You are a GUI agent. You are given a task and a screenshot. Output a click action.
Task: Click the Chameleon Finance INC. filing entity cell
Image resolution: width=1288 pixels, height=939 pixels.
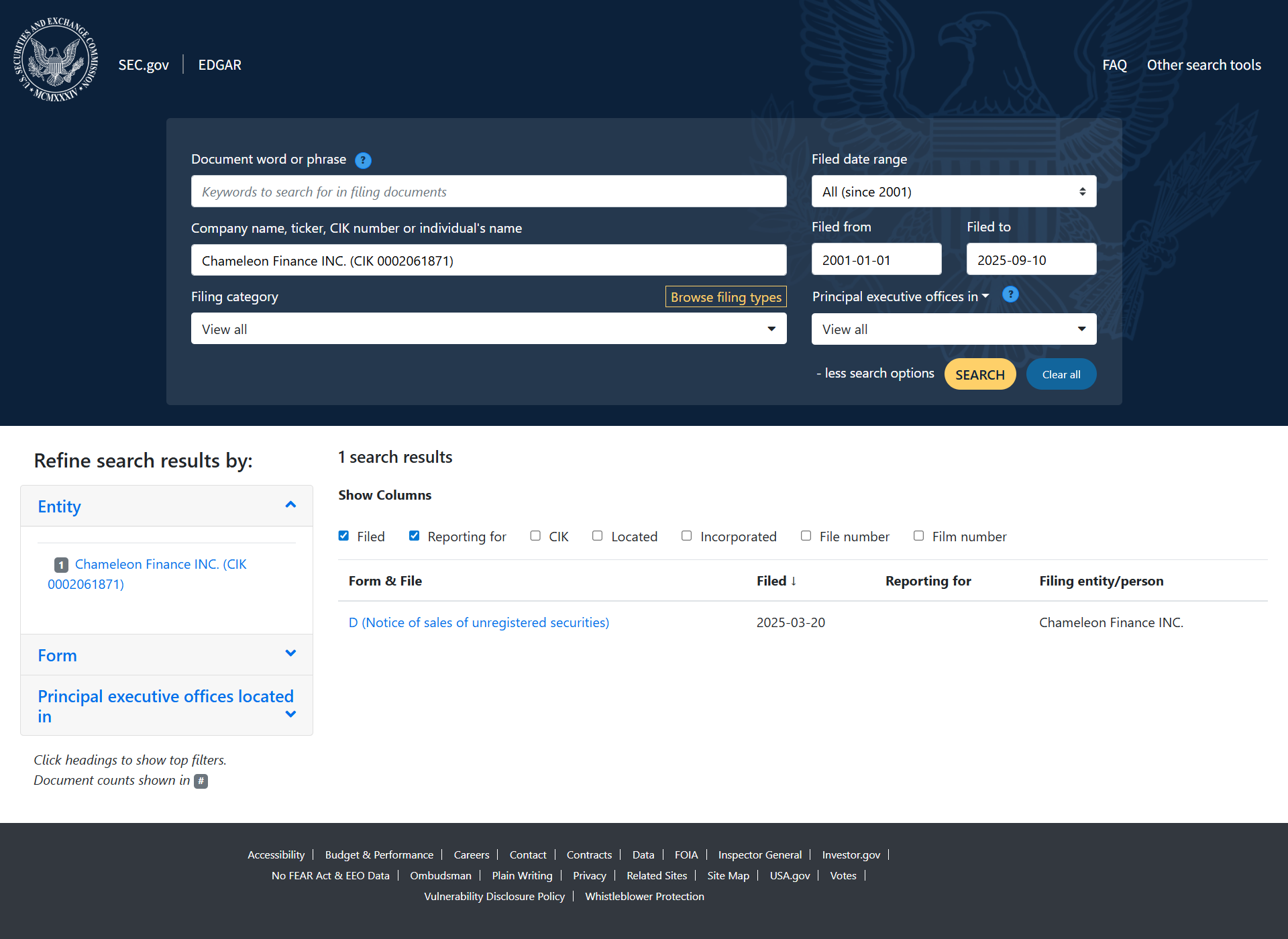tap(1111, 622)
